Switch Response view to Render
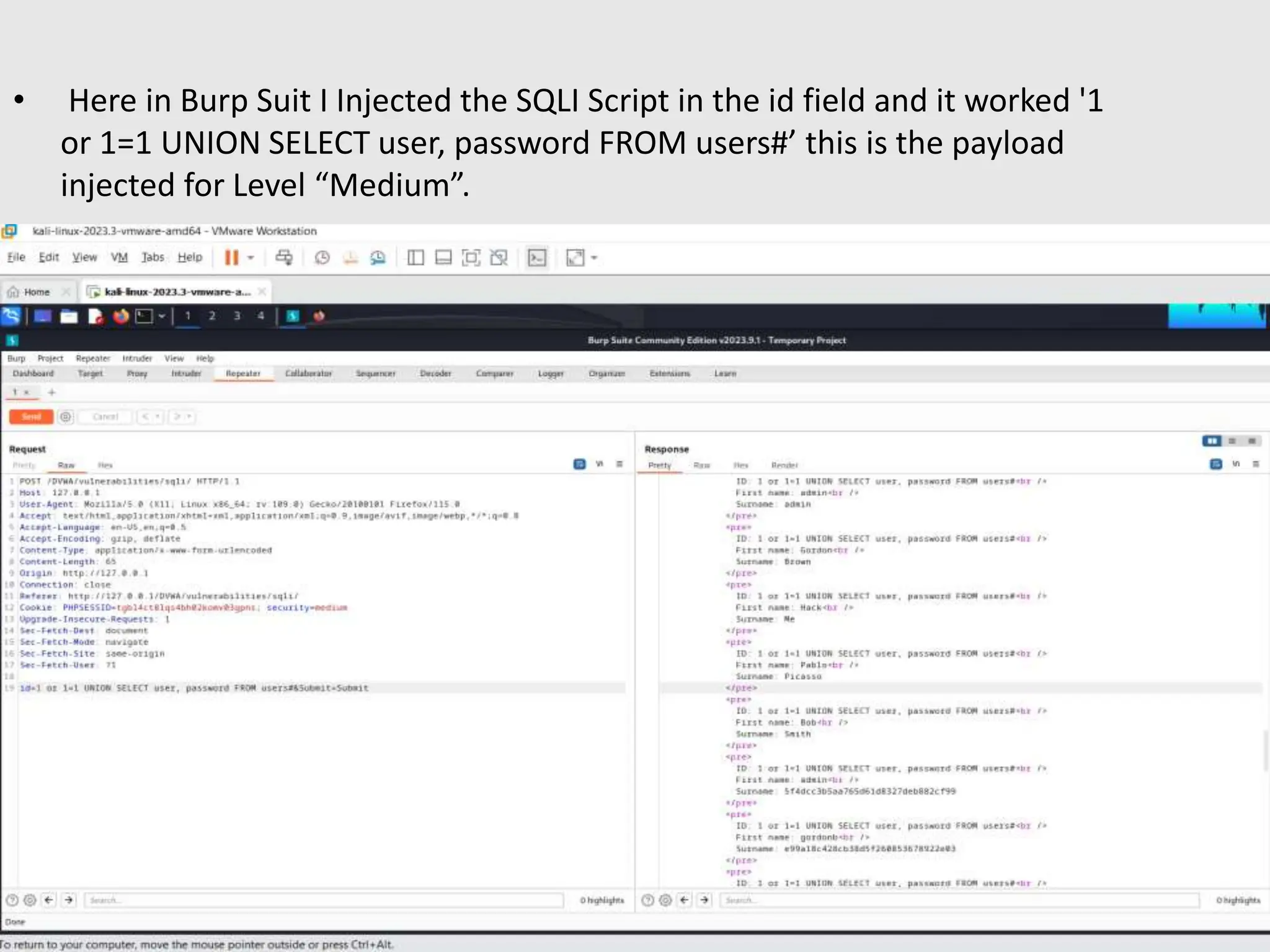The width and height of the screenshot is (1270, 952). (784, 465)
